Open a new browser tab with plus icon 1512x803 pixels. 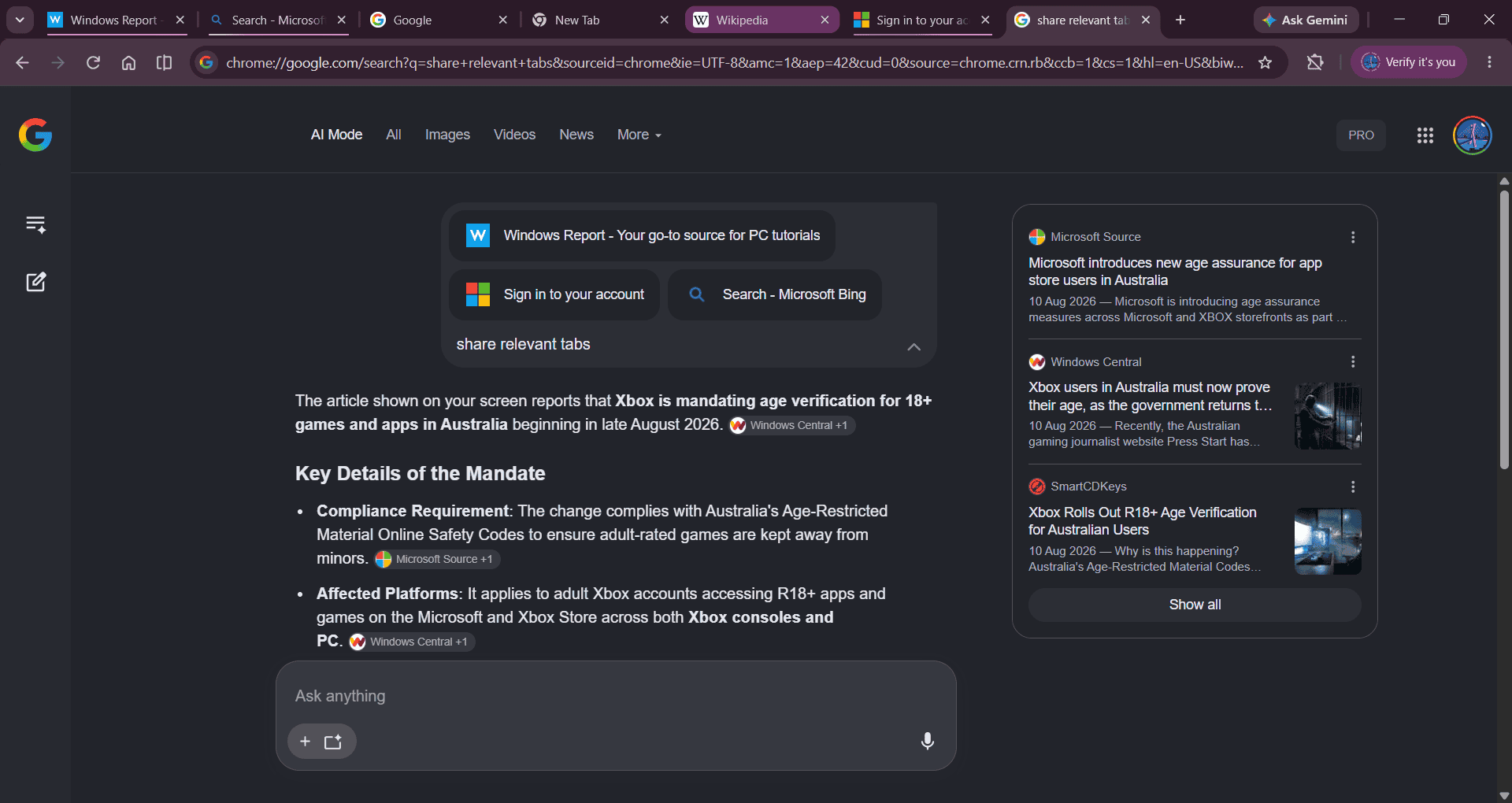click(x=1180, y=20)
